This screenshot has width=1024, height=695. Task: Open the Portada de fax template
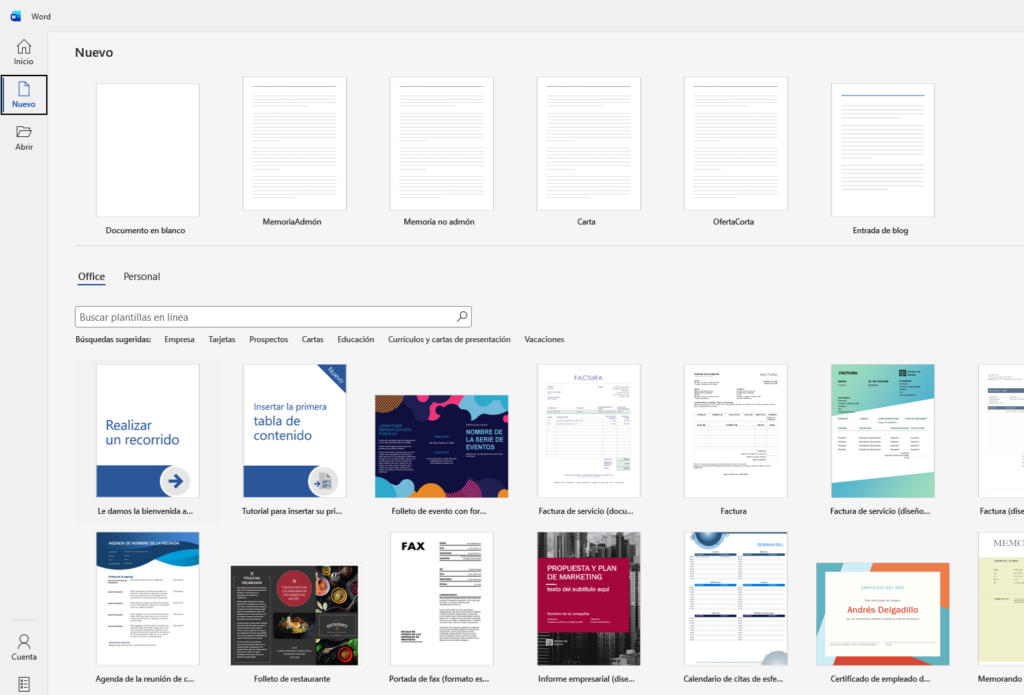pyautogui.click(x=441, y=598)
